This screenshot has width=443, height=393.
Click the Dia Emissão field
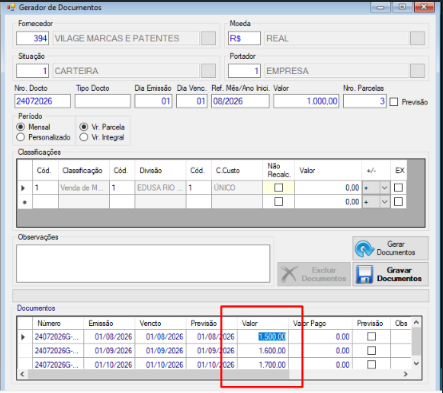[x=153, y=101]
